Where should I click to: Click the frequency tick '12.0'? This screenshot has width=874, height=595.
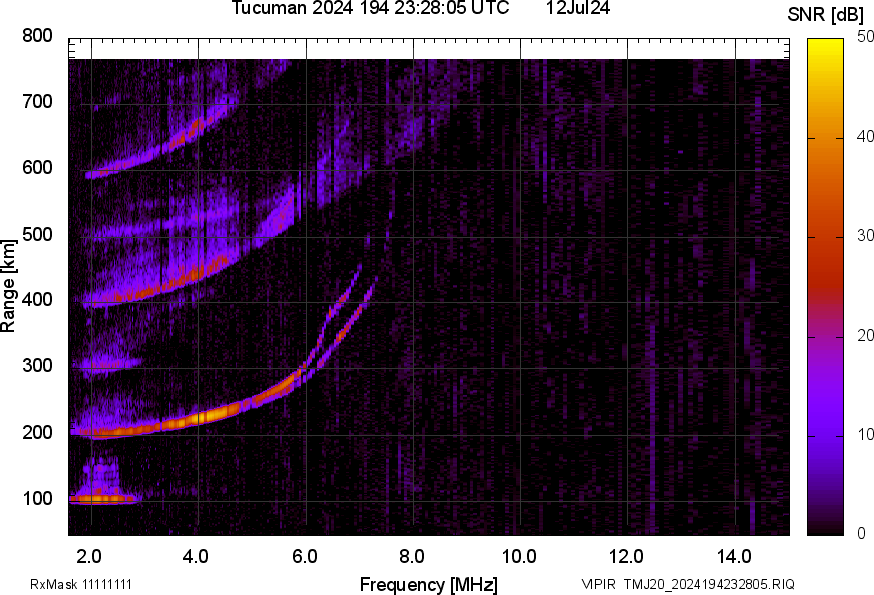tap(627, 557)
